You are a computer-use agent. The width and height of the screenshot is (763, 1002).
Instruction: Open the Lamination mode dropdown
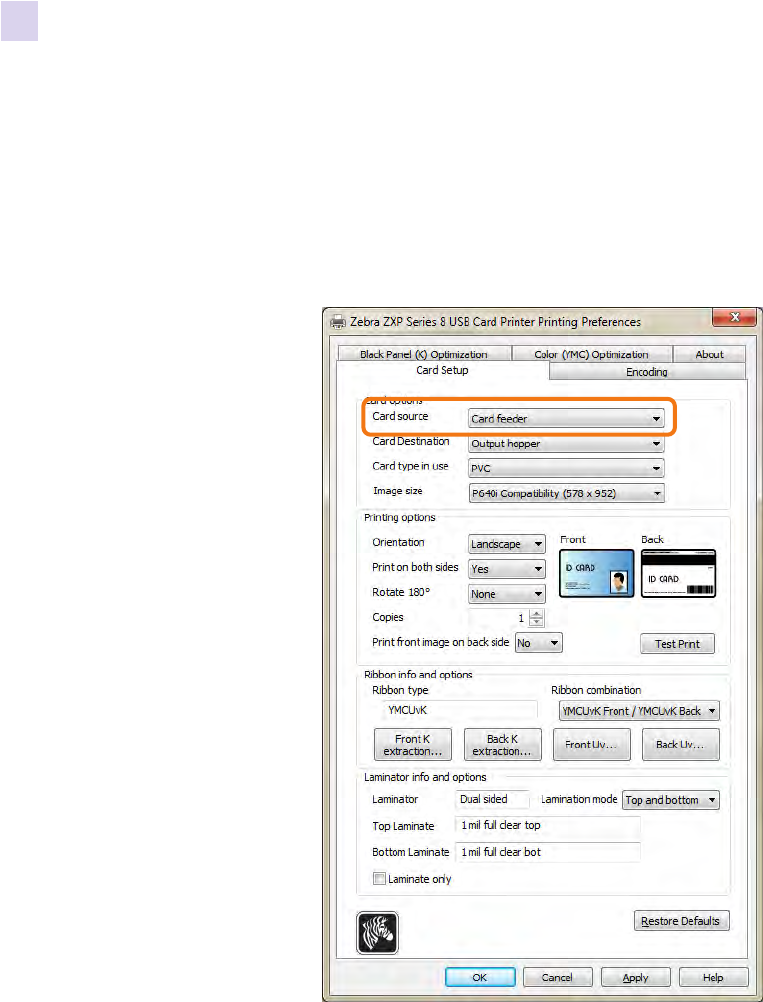tap(671, 799)
